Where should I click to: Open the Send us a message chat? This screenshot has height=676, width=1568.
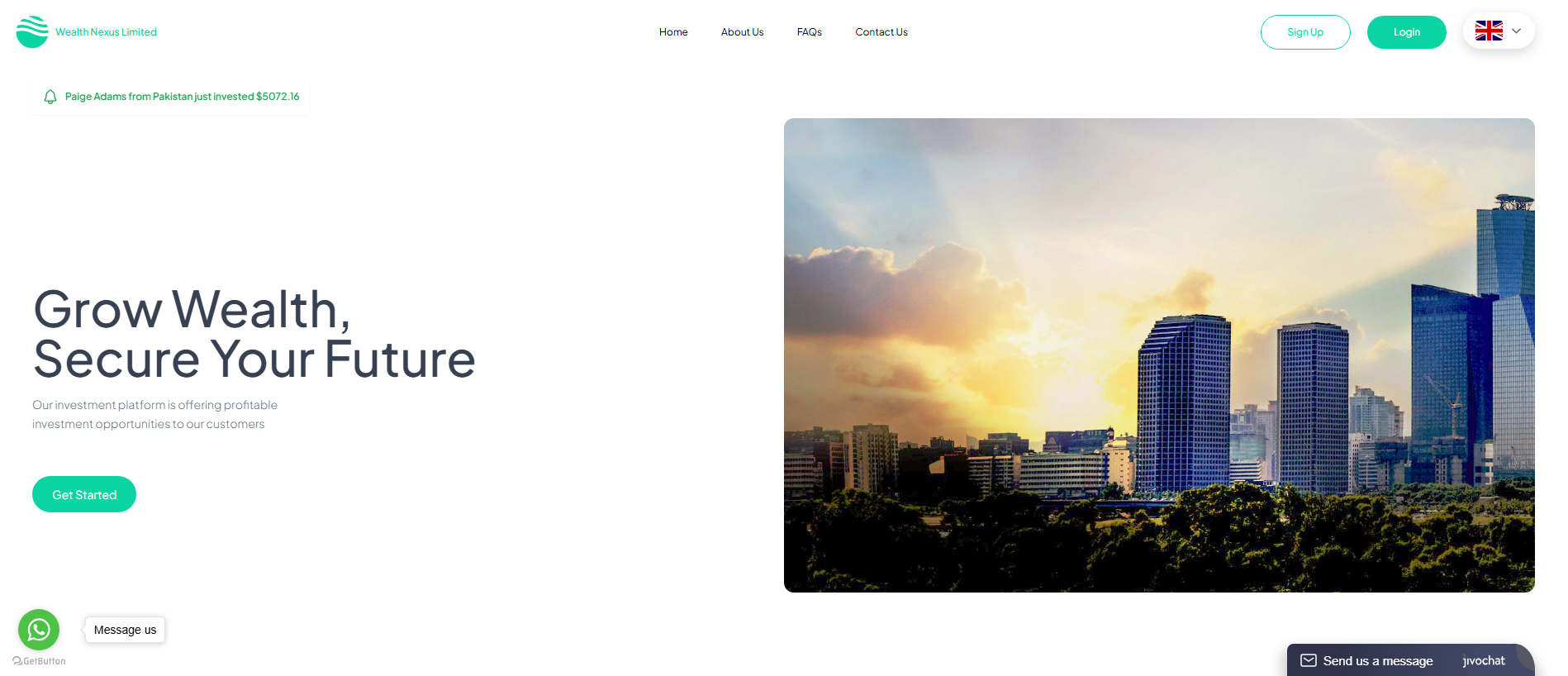tap(1378, 661)
